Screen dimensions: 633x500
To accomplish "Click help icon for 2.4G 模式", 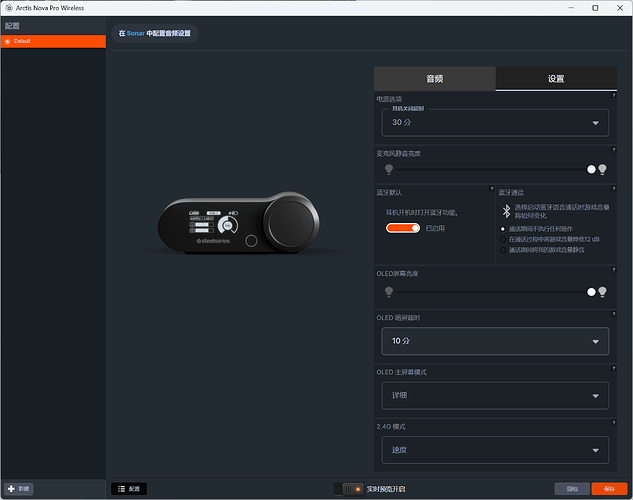I will tap(614, 423).
